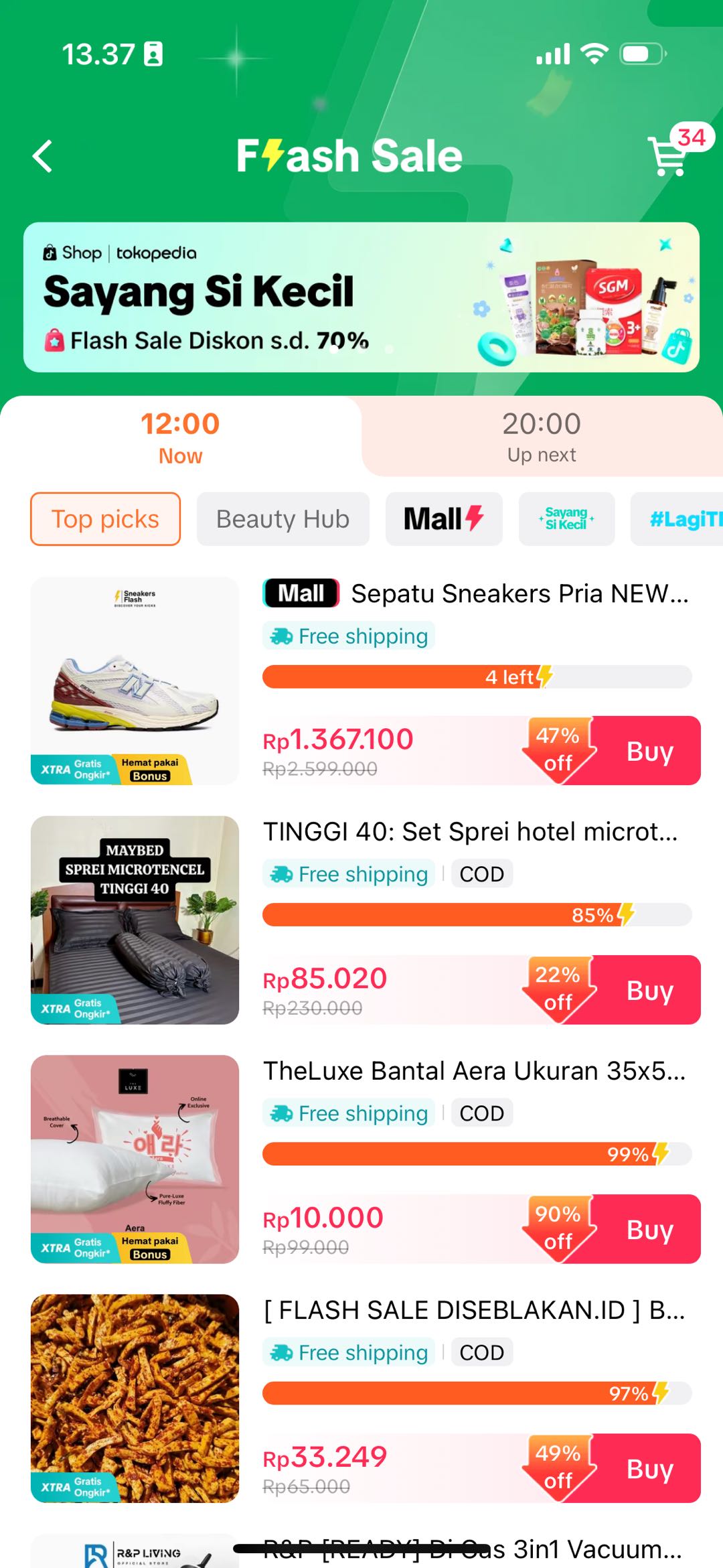
Task: Buy the Sepatu Sneakers Pria item
Action: point(649,751)
